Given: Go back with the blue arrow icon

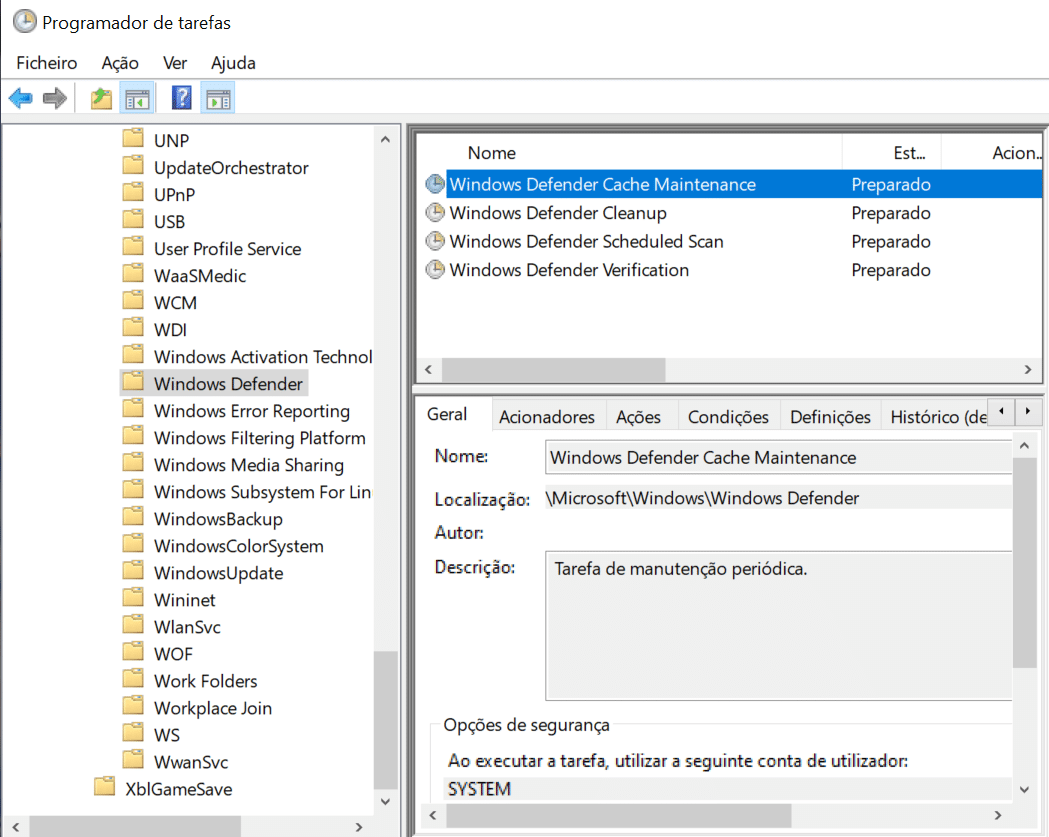Looking at the screenshot, I should pyautogui.click(x=21, y=98).
